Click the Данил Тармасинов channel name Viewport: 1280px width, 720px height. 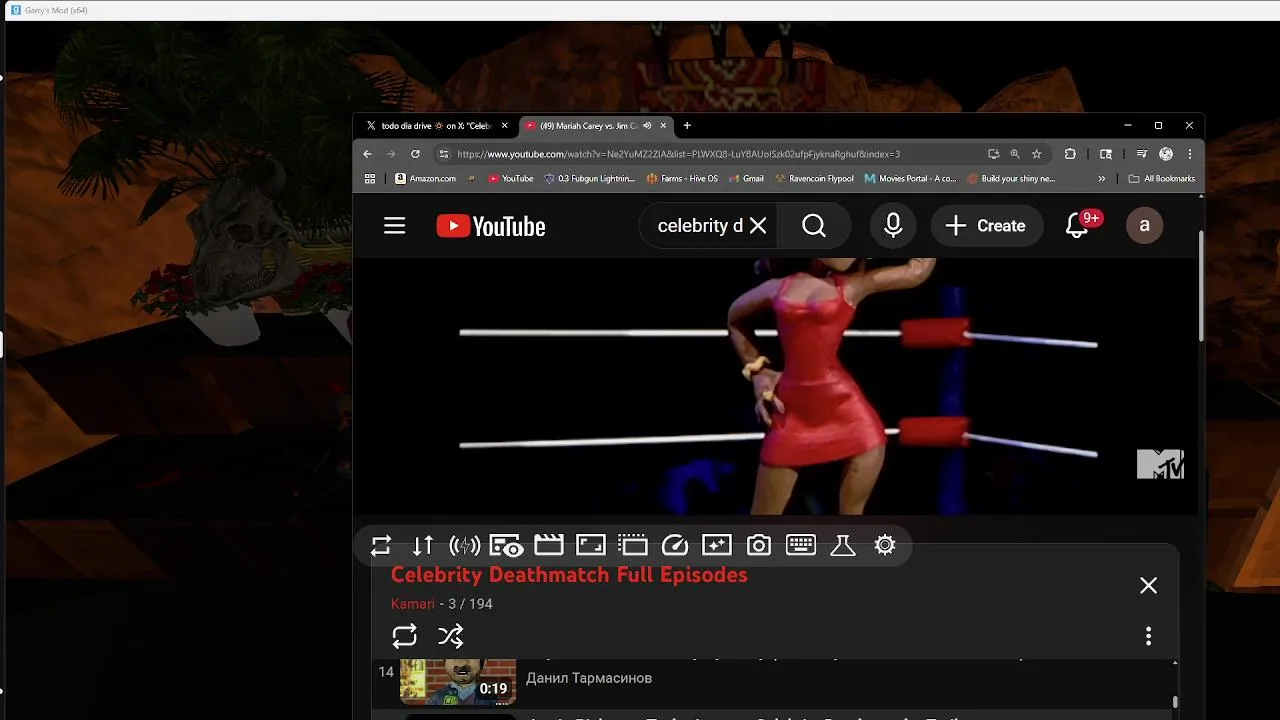tap(589, 678)
